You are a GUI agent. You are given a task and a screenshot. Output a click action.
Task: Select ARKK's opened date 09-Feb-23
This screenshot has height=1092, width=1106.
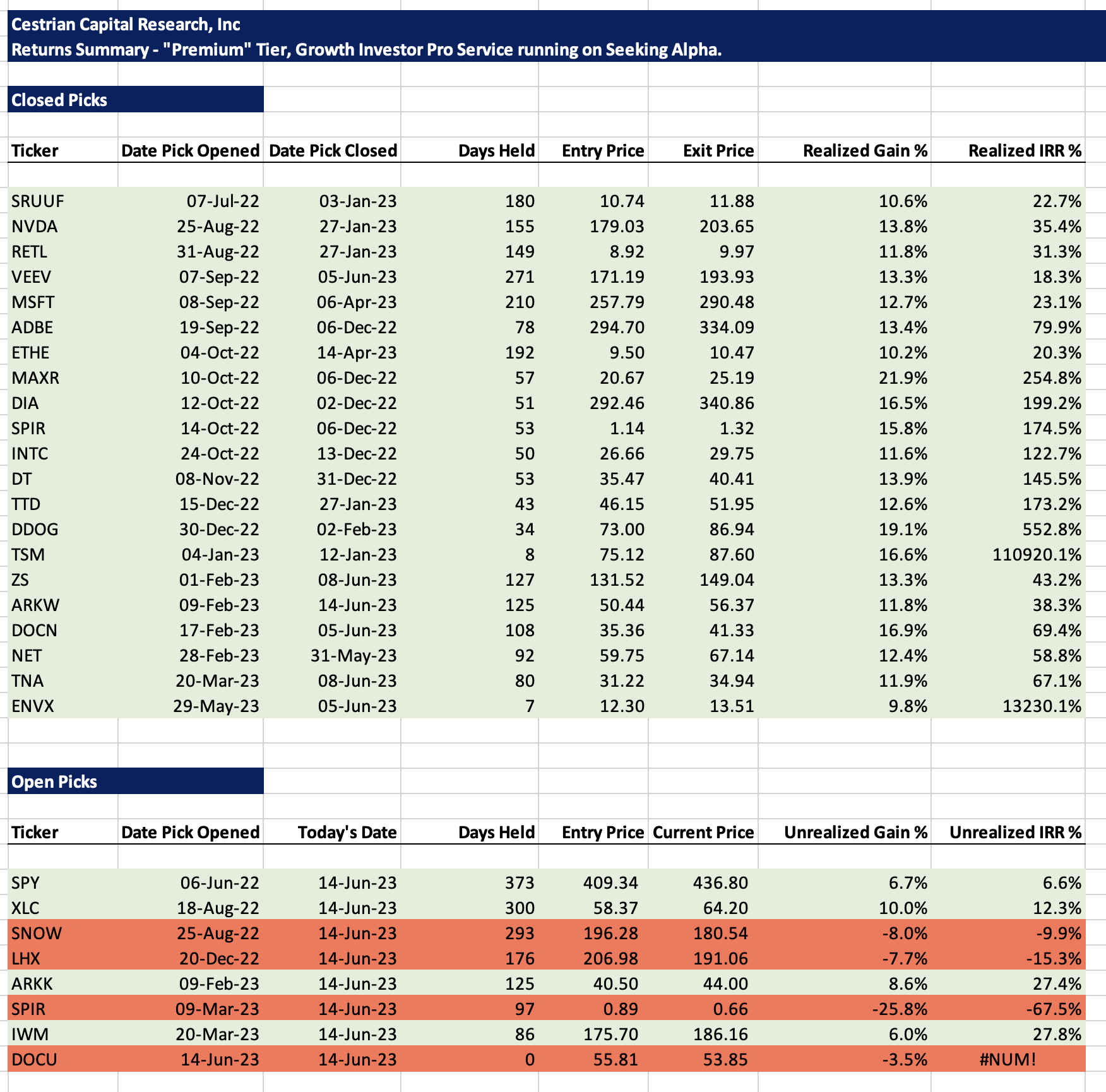[219, 984]
